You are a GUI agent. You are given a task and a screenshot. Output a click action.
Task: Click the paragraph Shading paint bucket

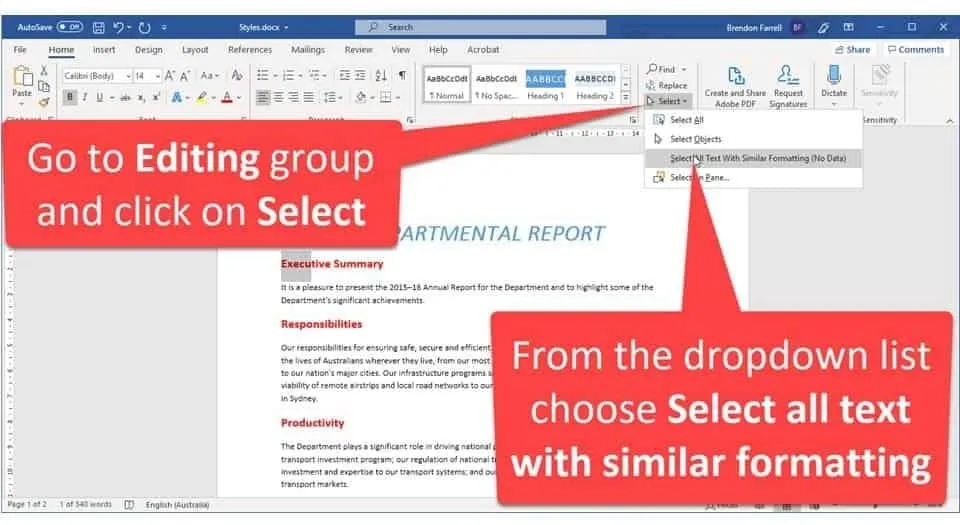coord(361,97)
